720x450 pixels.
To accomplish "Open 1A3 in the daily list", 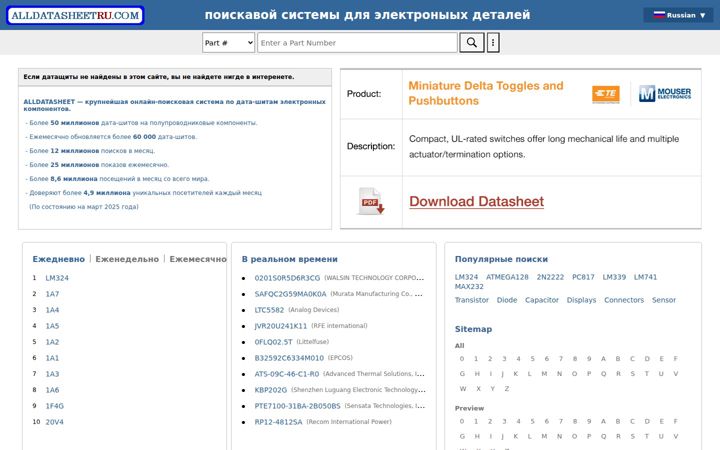I will click(52, 374).
